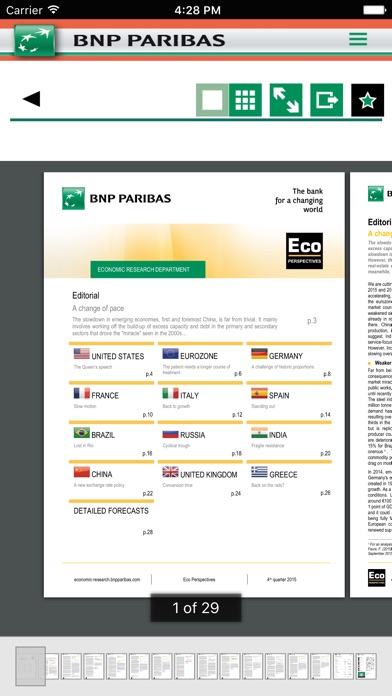Expand document to fullscreen
This screenshot has height=696, width=392.
pos(286,100)
